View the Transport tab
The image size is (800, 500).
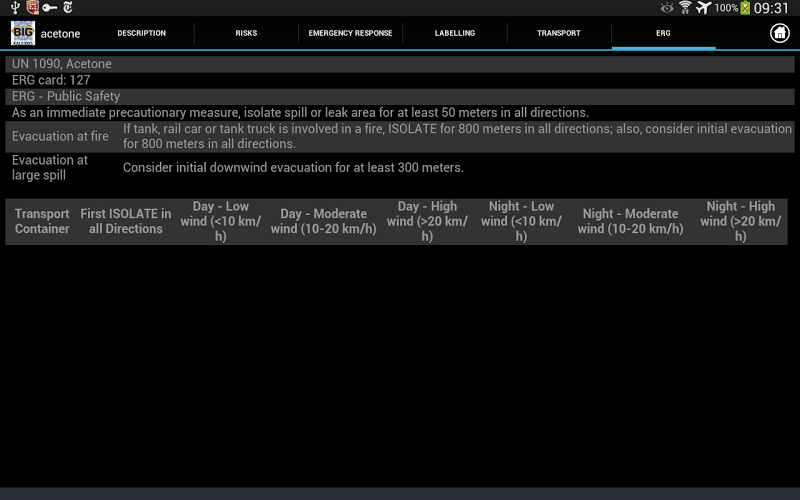tap(559, 33)
